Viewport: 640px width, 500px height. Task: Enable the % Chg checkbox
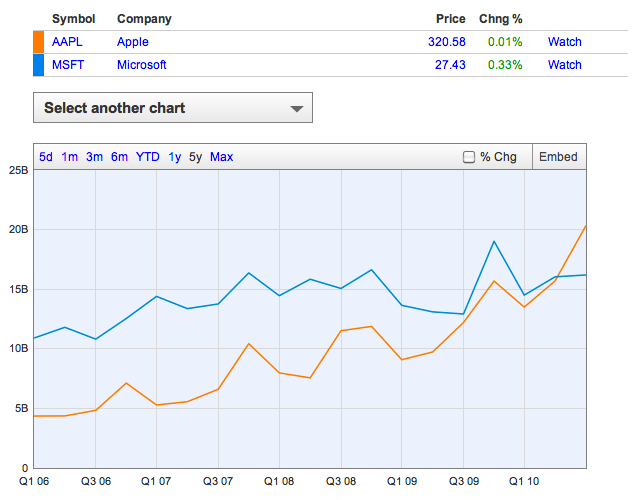[x=469, y=157]
